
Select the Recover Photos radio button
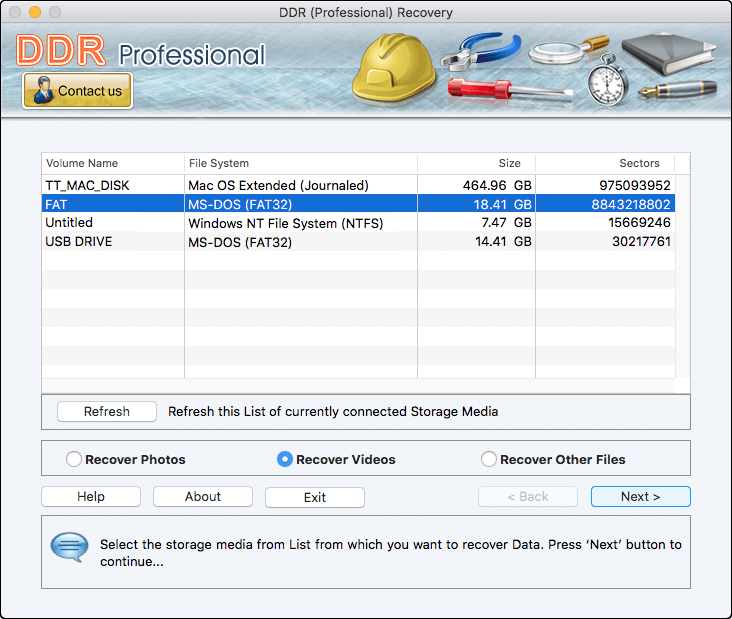click(74, 459)
